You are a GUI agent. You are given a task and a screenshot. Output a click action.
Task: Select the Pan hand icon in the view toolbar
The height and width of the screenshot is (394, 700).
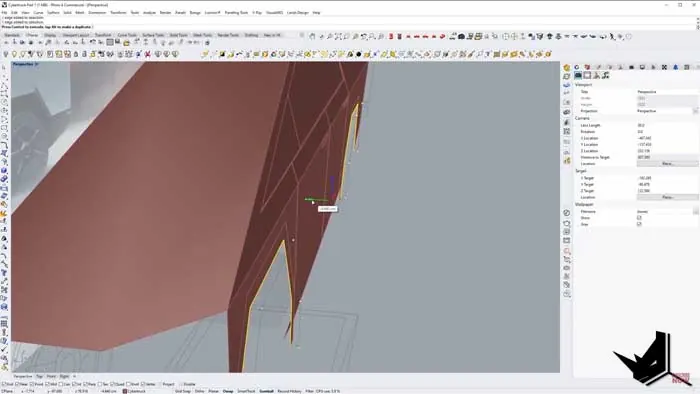point(312,37)
